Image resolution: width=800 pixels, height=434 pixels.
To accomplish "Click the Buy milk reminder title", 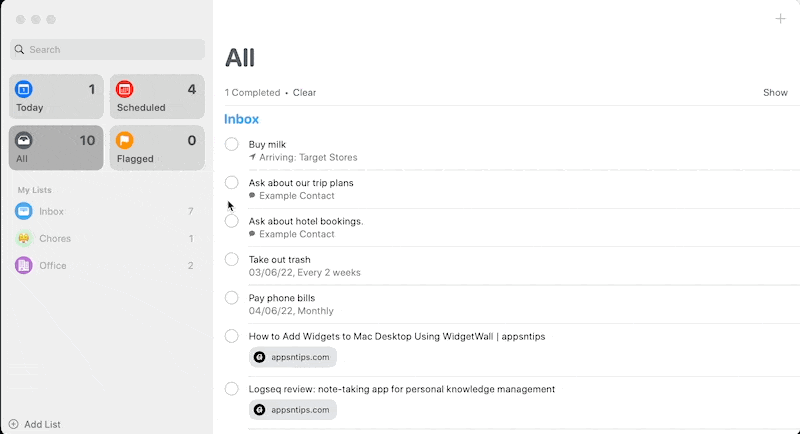I will click(267, 144).
